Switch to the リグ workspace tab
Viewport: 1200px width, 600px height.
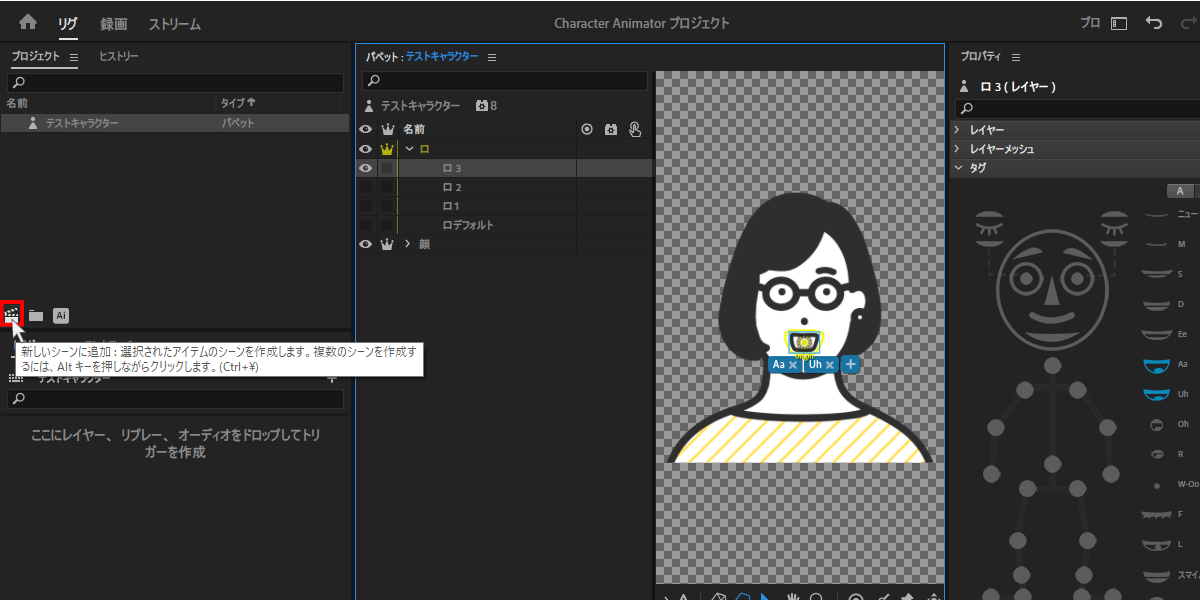(68, 23)
